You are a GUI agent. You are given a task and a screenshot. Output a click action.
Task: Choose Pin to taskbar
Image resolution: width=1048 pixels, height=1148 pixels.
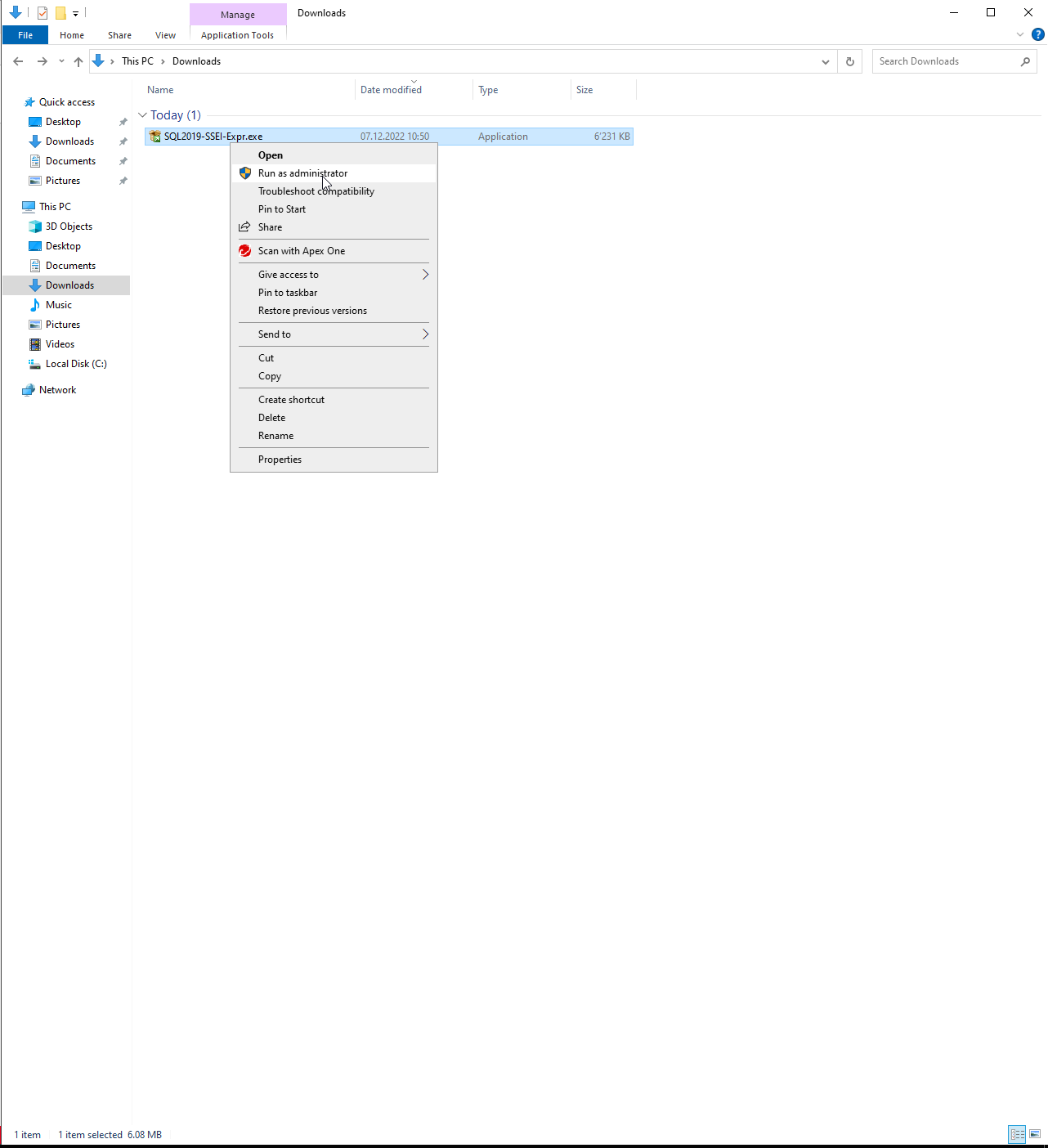pos(334,293)
